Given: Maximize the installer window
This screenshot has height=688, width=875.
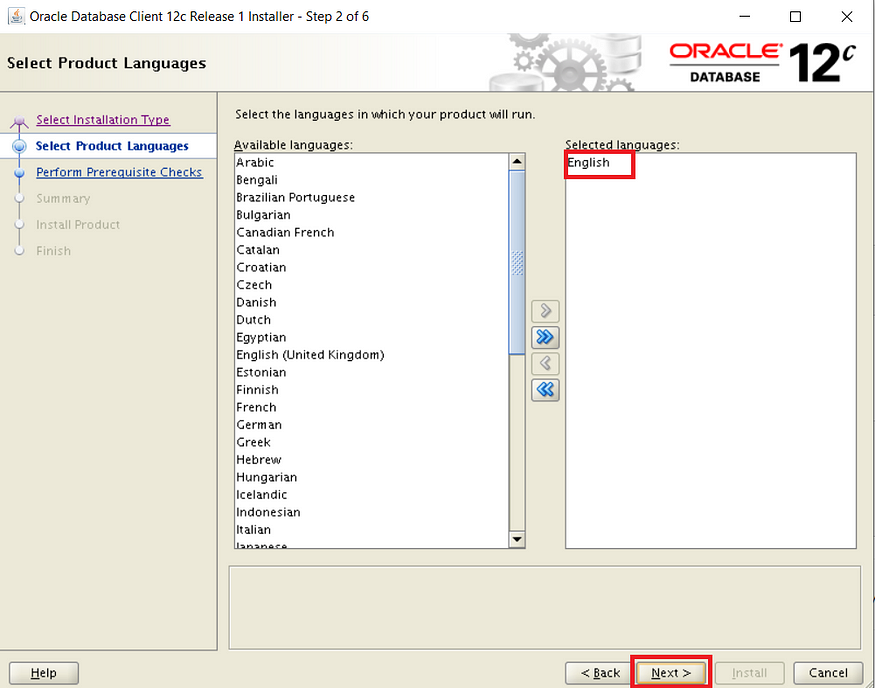Looking at the screenshot, I should point(796,17).
